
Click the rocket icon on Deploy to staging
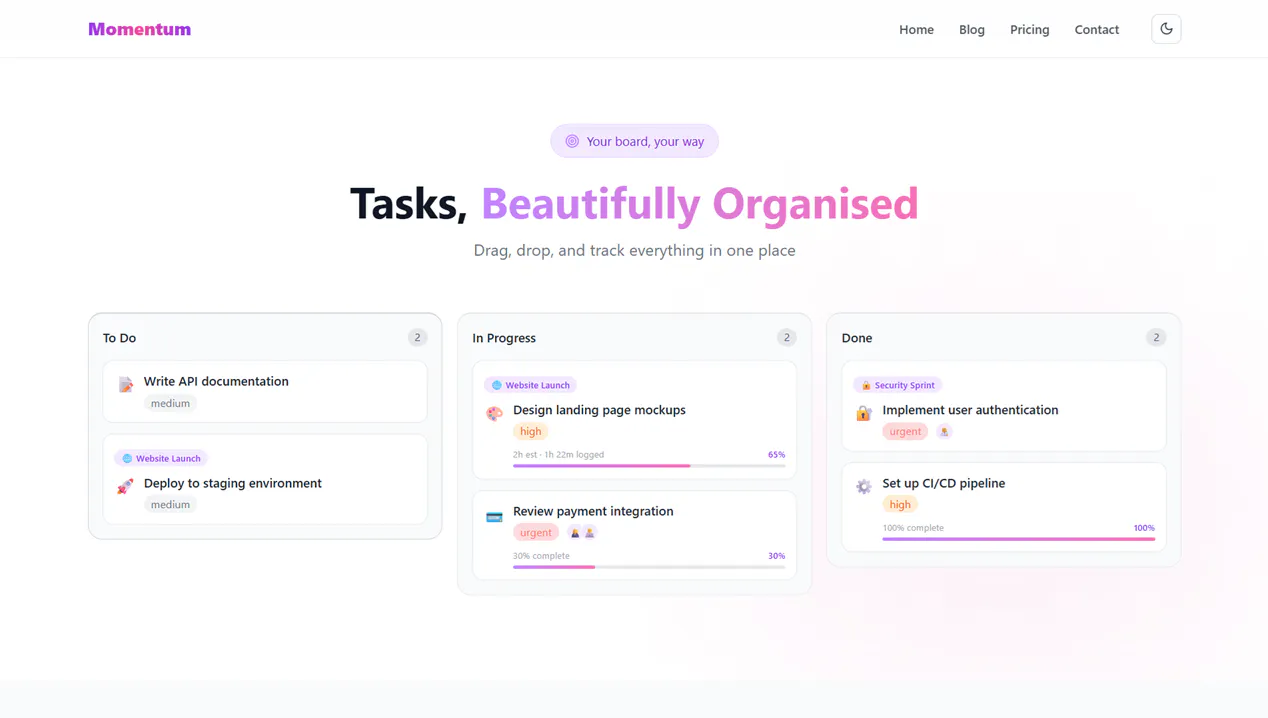tap(125, 486)
